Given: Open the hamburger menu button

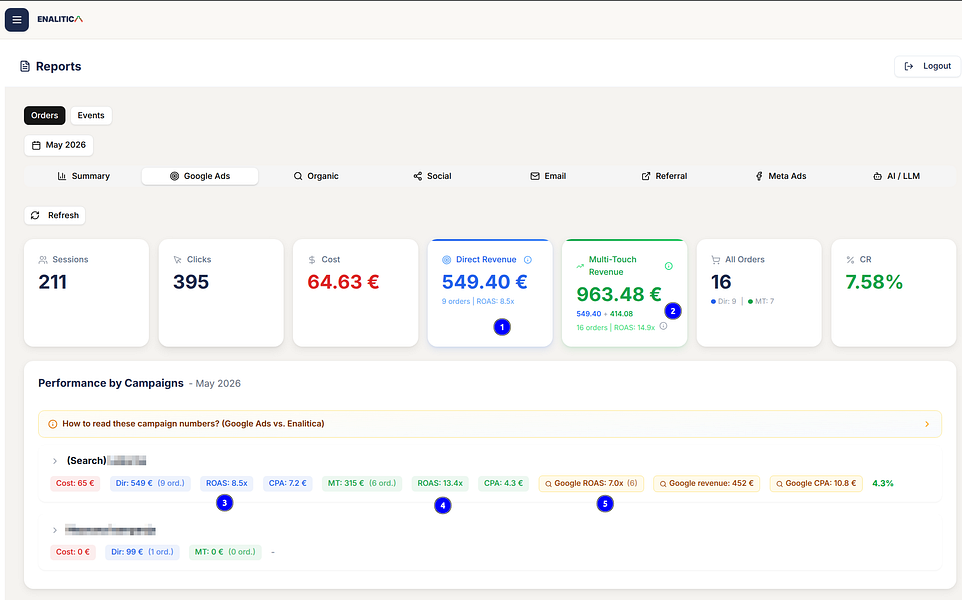Looking at the screenshot, I should [x=17, y=20].
